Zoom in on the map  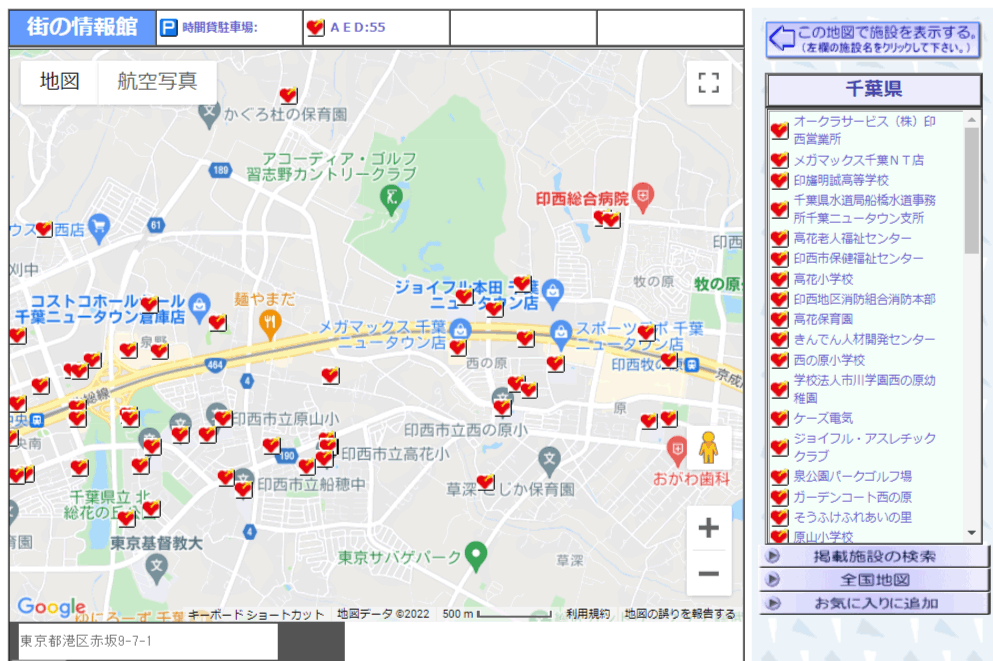pos(709,527)
